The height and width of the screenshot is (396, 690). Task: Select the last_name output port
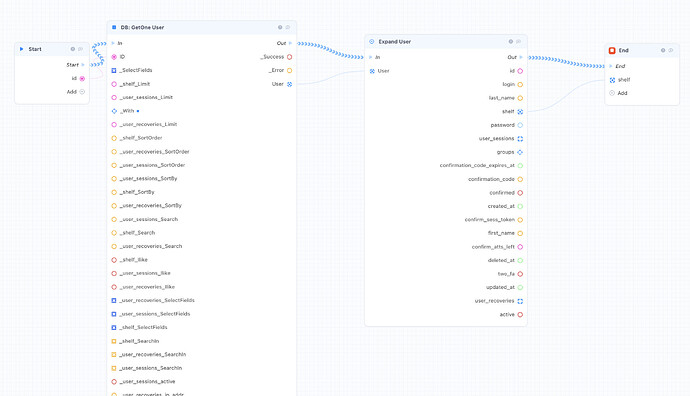(x=520, y=98)
